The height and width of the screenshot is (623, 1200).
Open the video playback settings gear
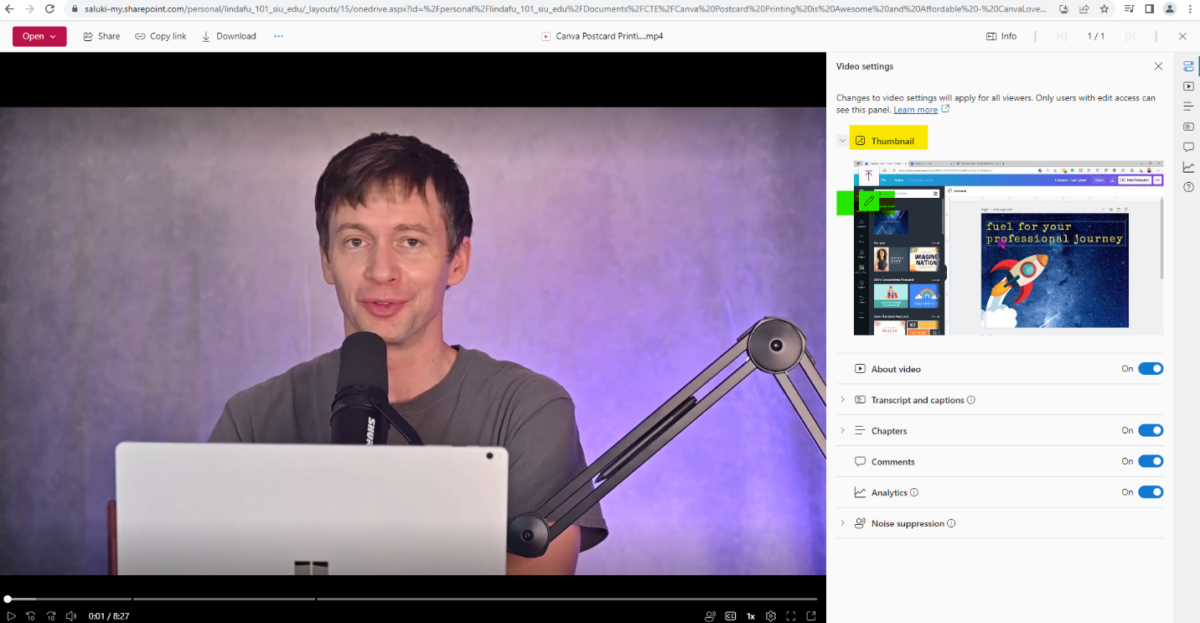[x=770, y=615]
